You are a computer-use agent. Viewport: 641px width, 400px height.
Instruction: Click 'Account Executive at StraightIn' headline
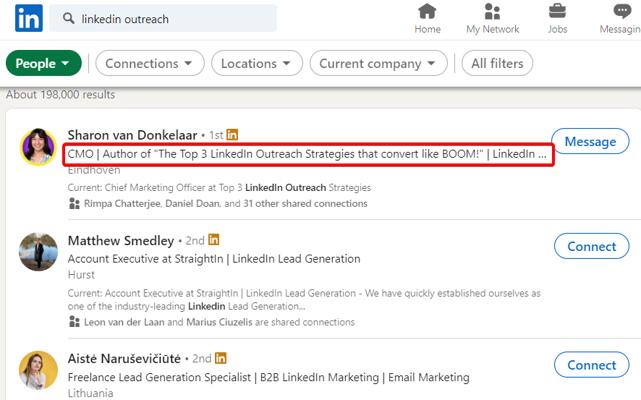pyautogui.click(x=214, y=259)
